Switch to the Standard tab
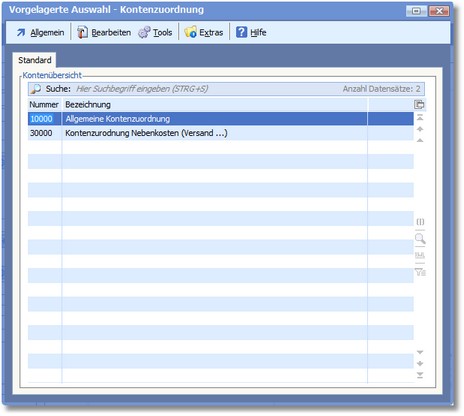The height and width of the screenshot is (416, 464). click(x=35, y=60)
